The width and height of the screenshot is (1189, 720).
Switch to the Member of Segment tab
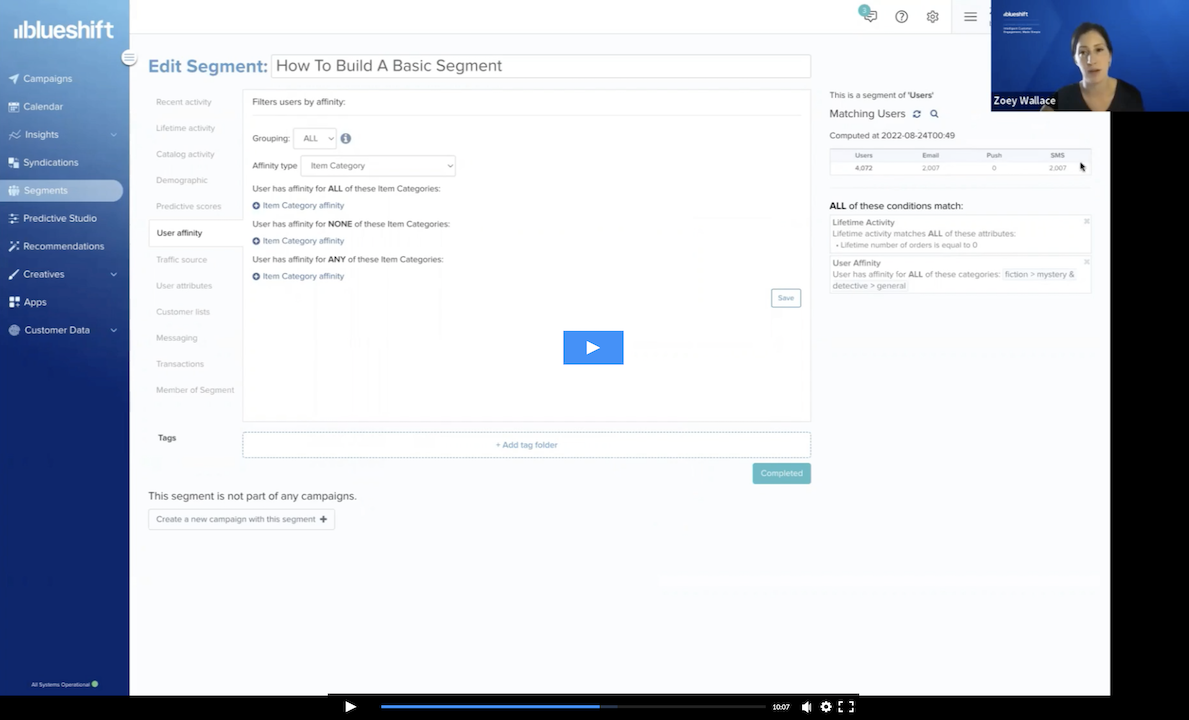pyautogui.click(x=195, y=390)
